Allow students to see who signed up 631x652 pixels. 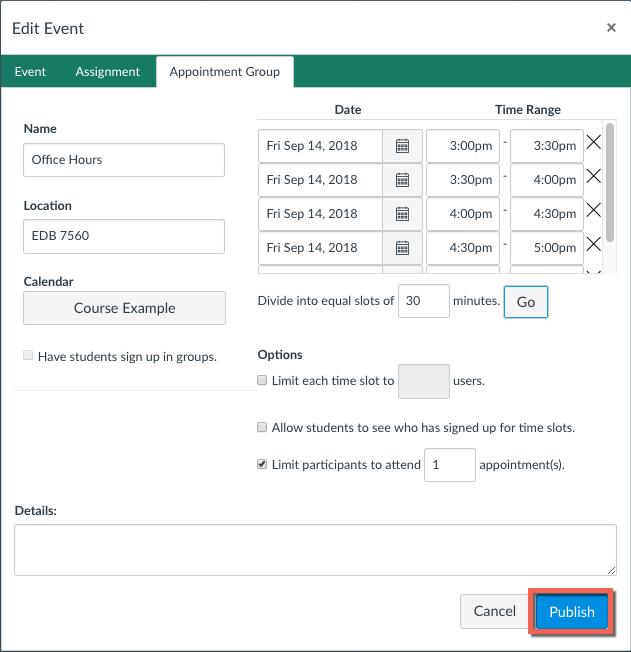263,427
